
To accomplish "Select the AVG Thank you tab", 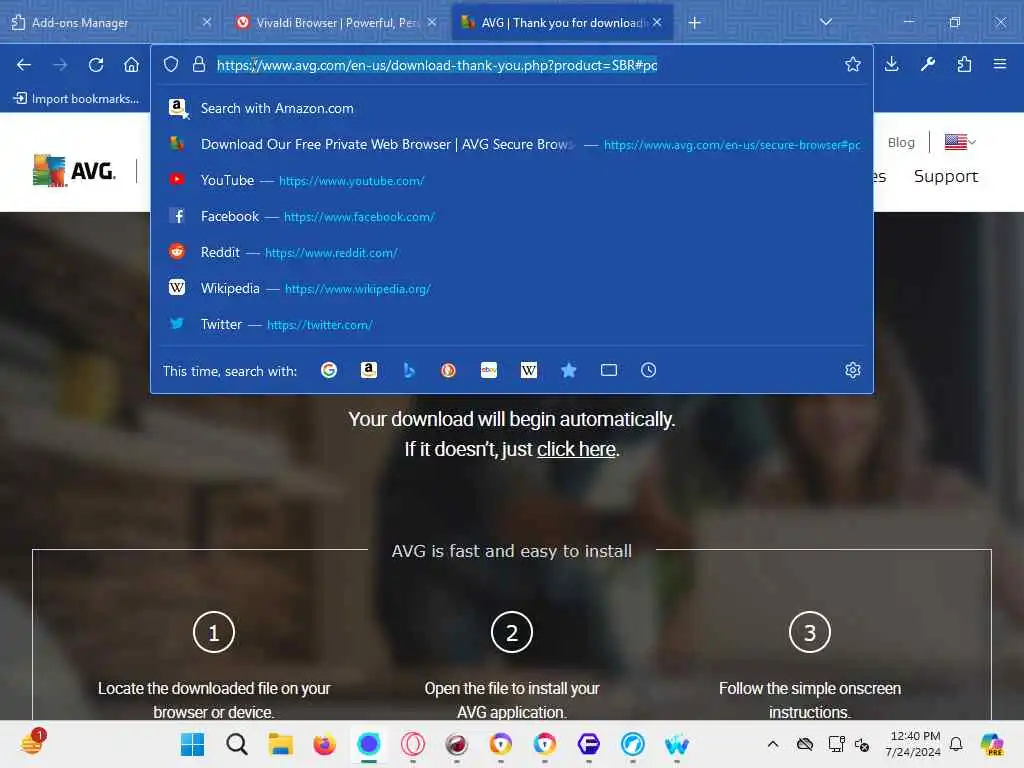I will pos(562,22).
